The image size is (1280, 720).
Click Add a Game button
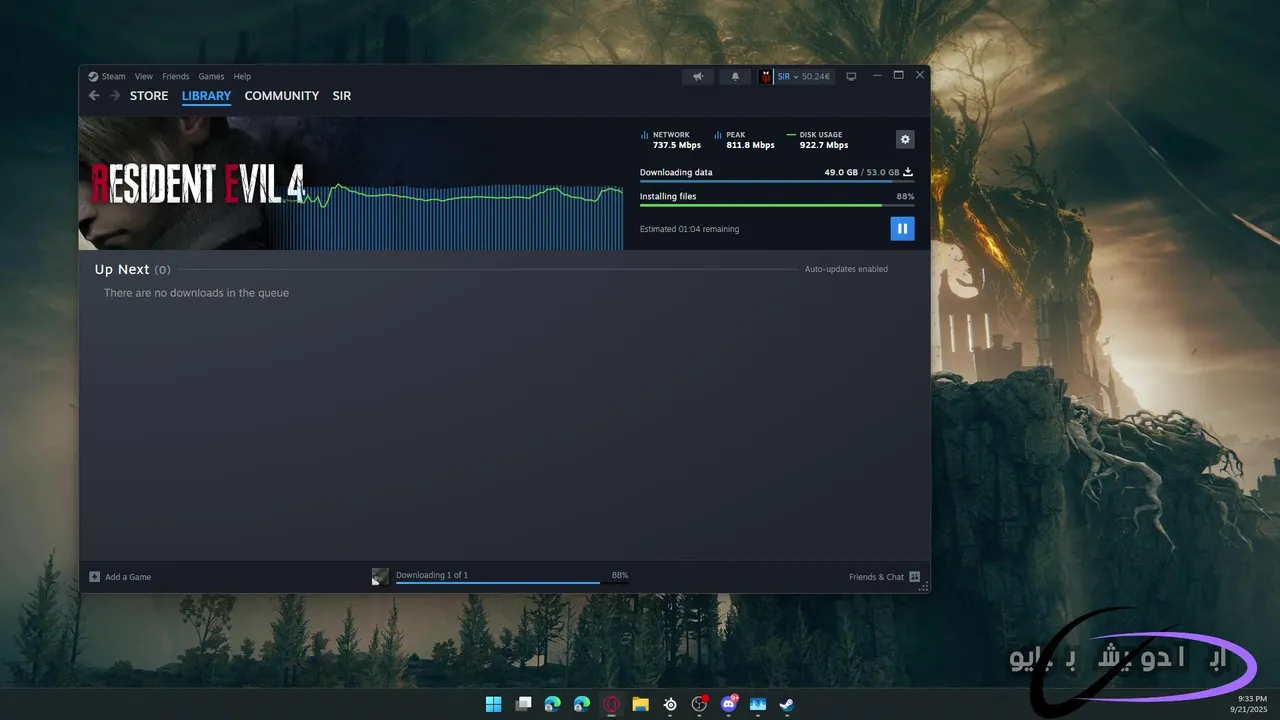tap(120, 577)
